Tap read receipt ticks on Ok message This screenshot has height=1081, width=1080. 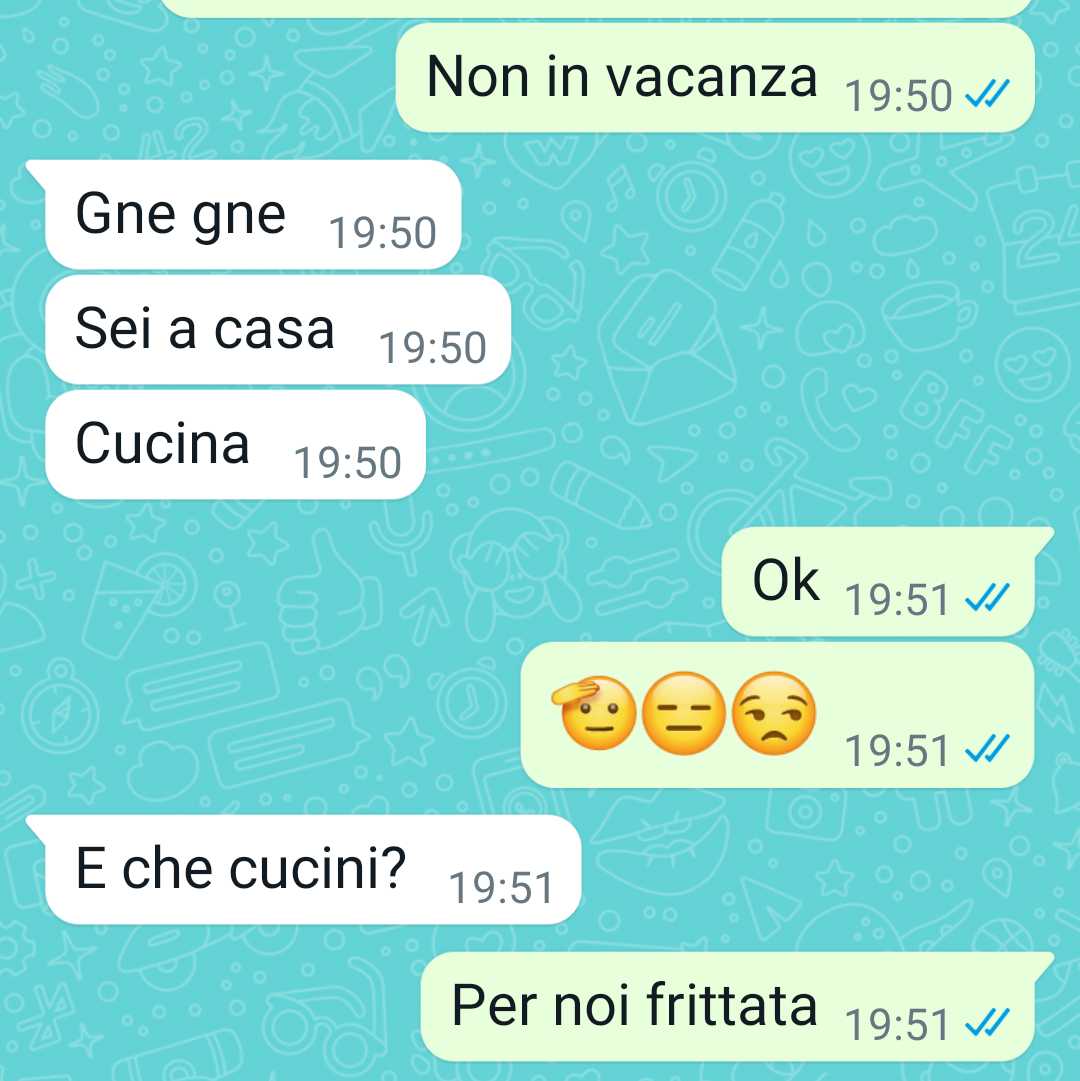point(987,598)
